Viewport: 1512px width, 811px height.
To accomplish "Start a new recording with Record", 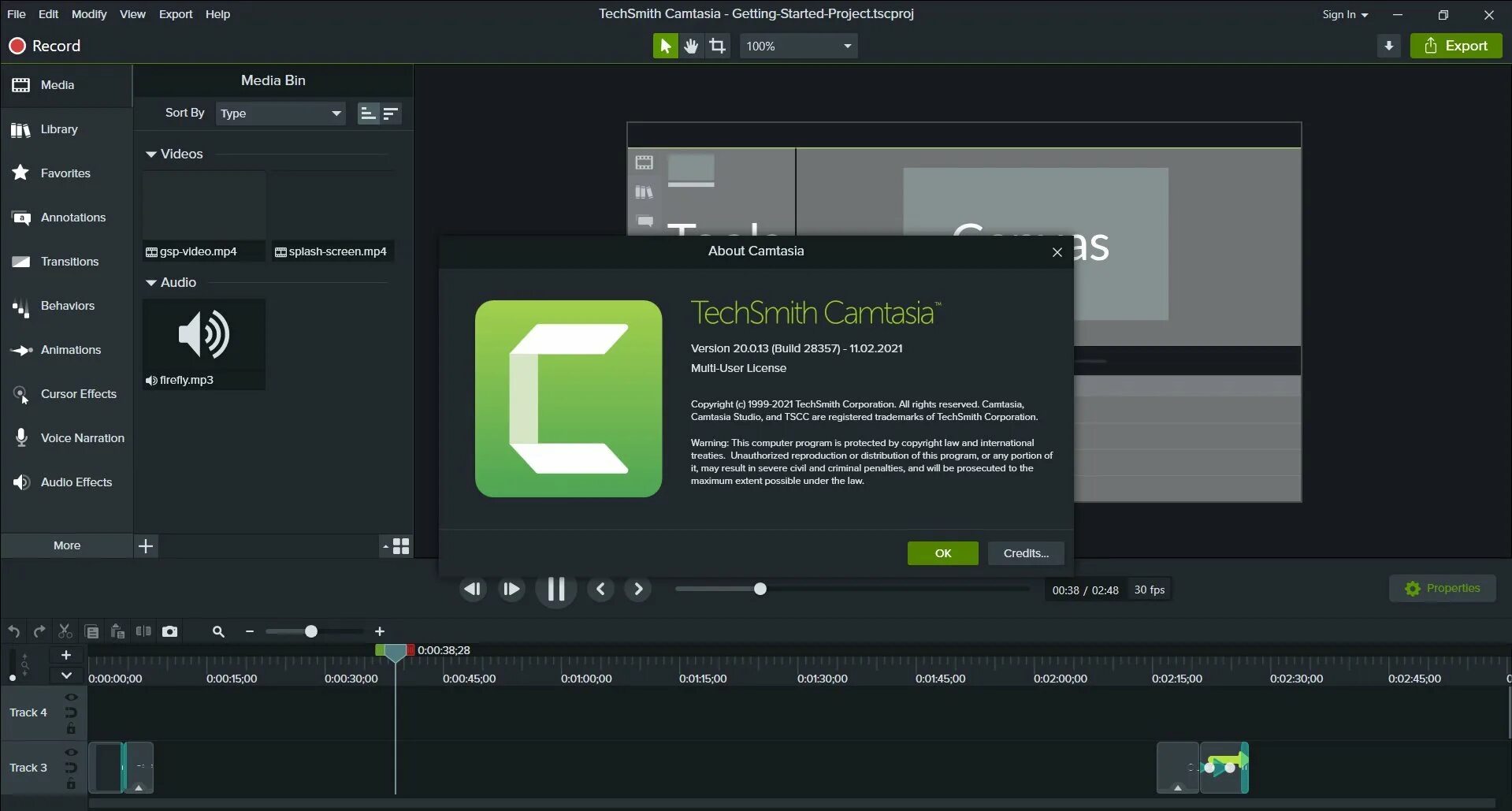I will click(45, 46).
